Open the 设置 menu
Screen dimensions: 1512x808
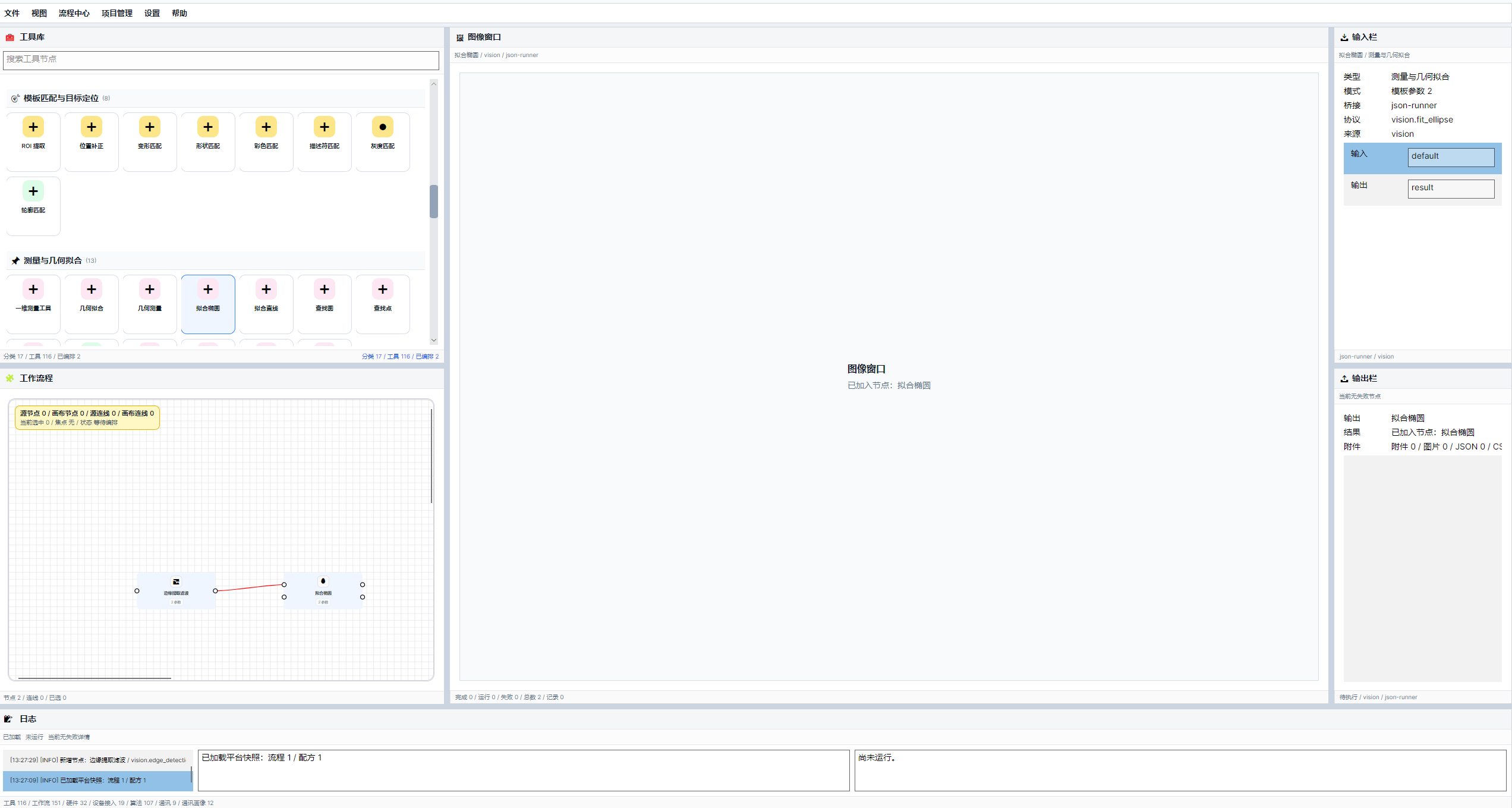pyautogui.click(x=152, y=13)
